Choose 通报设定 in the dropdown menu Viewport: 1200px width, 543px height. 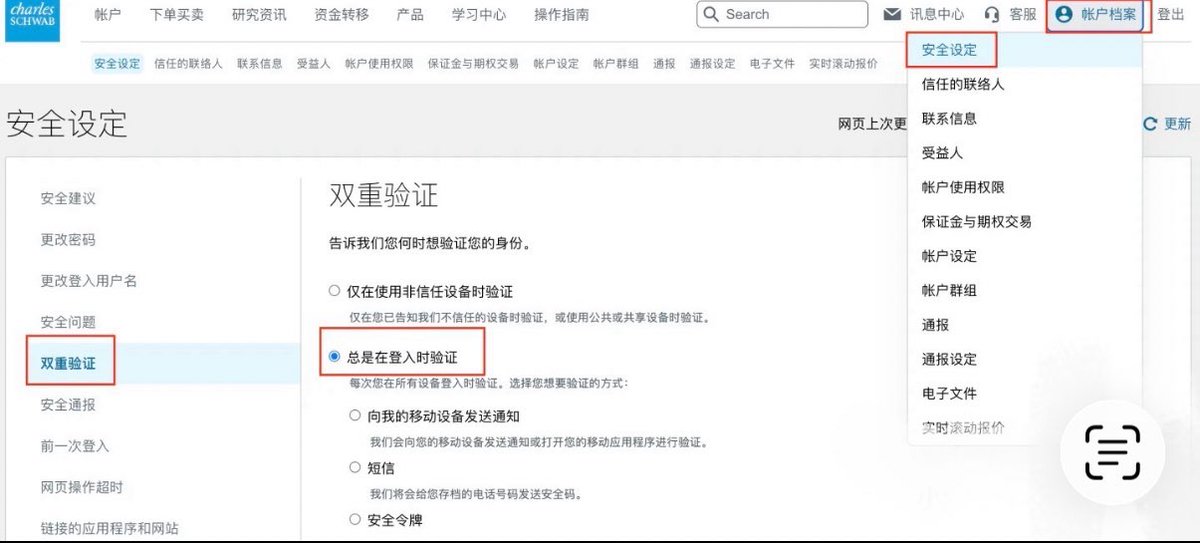[x=949, y=359]
